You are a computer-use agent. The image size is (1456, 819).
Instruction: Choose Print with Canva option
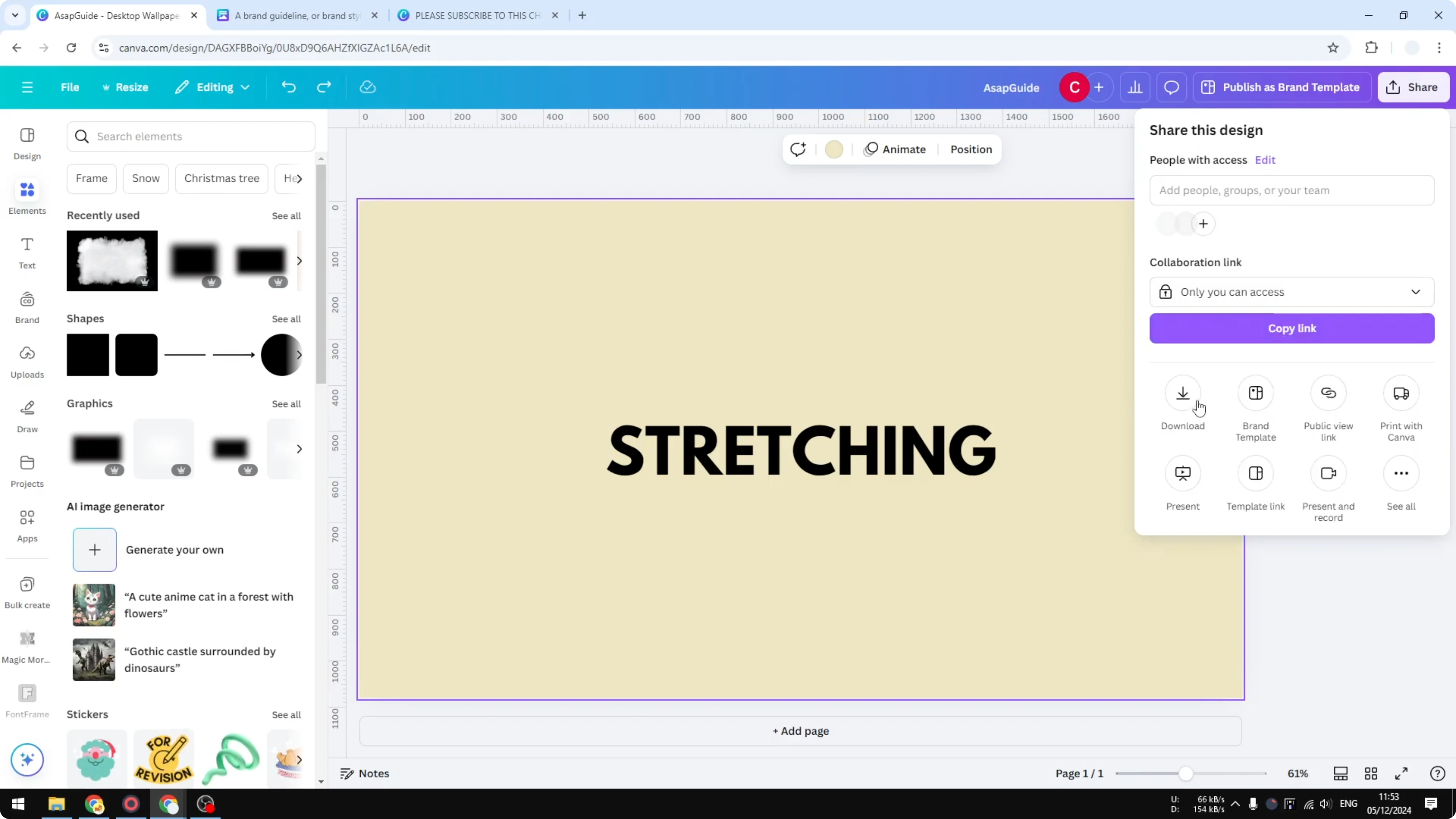(x=1401, y=409)
